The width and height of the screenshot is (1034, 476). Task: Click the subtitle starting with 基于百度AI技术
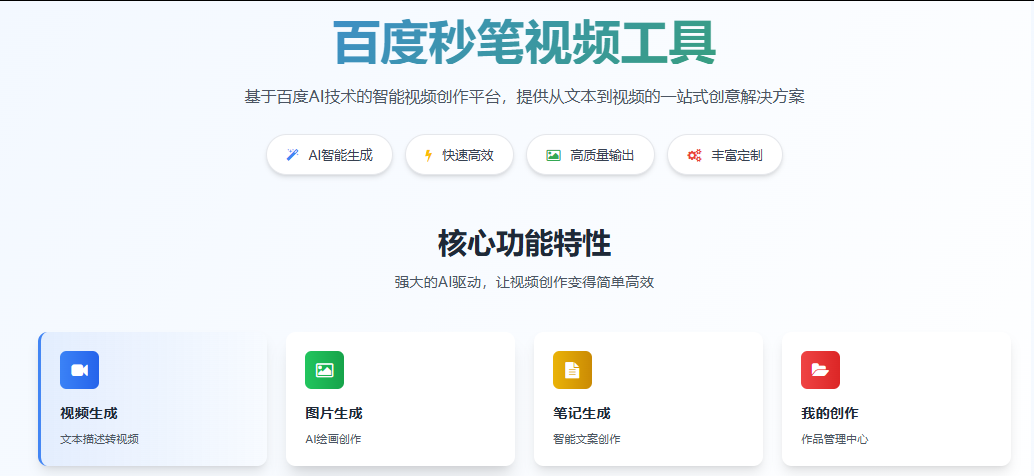[x=524, y=97]
